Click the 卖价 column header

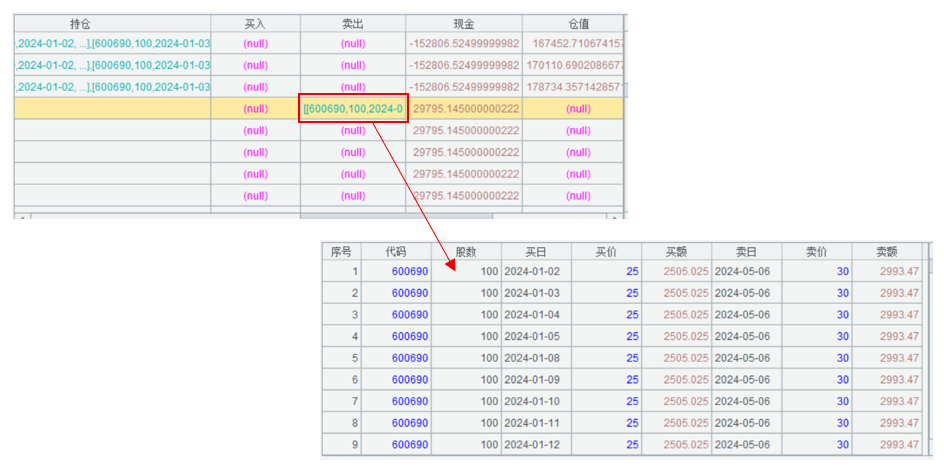817,251
